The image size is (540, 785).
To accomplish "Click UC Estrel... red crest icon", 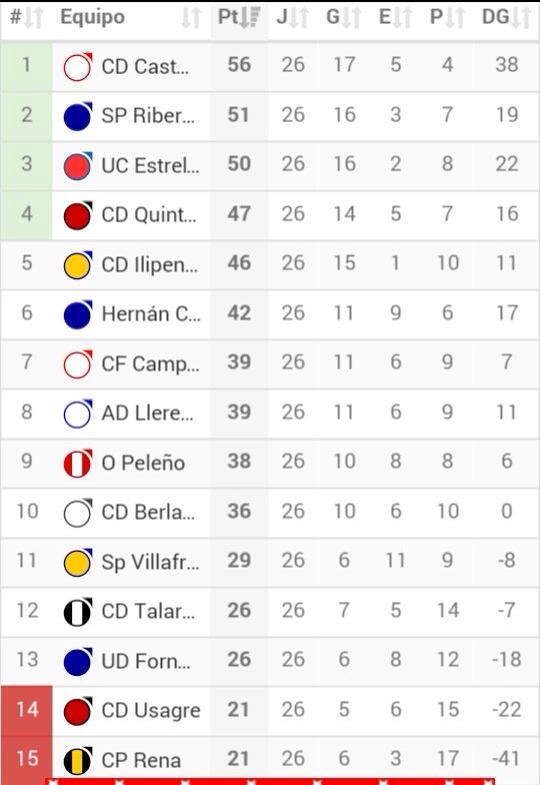I will (78, 166).
